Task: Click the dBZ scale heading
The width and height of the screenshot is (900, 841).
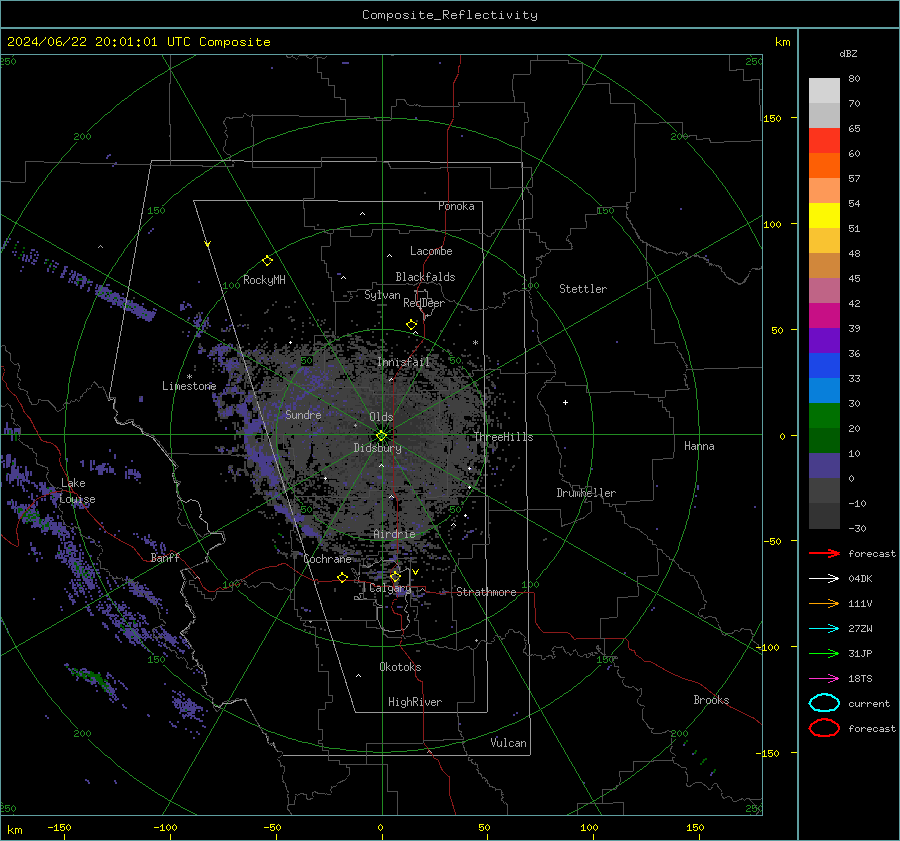Action: click(848, 54)
